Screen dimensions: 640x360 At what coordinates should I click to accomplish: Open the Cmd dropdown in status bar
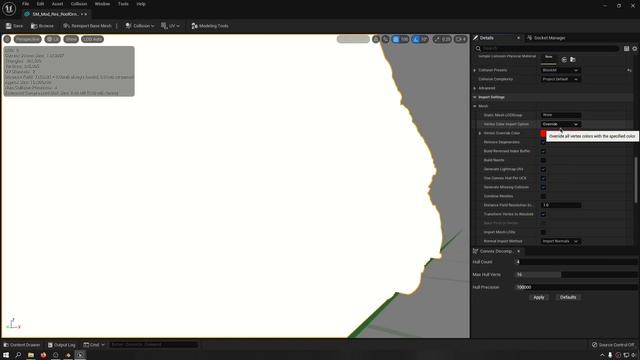coord(94,345)
